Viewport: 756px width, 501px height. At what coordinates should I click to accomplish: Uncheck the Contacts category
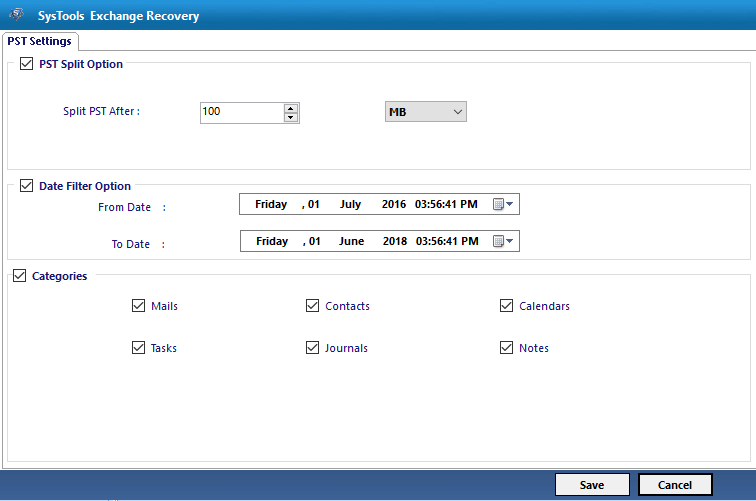313,306
